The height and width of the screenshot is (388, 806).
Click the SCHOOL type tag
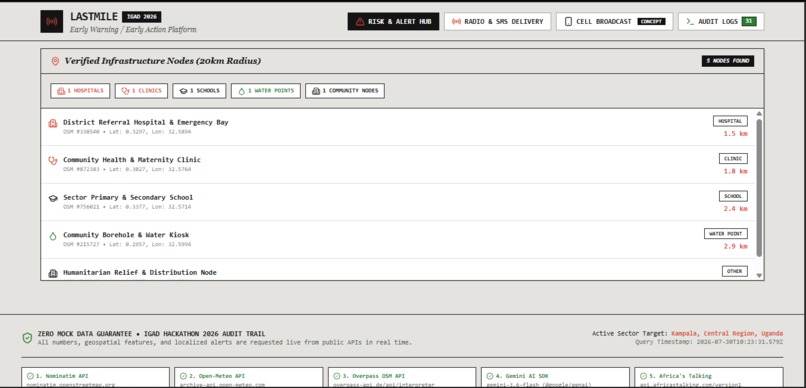click(x=733, y=196)
